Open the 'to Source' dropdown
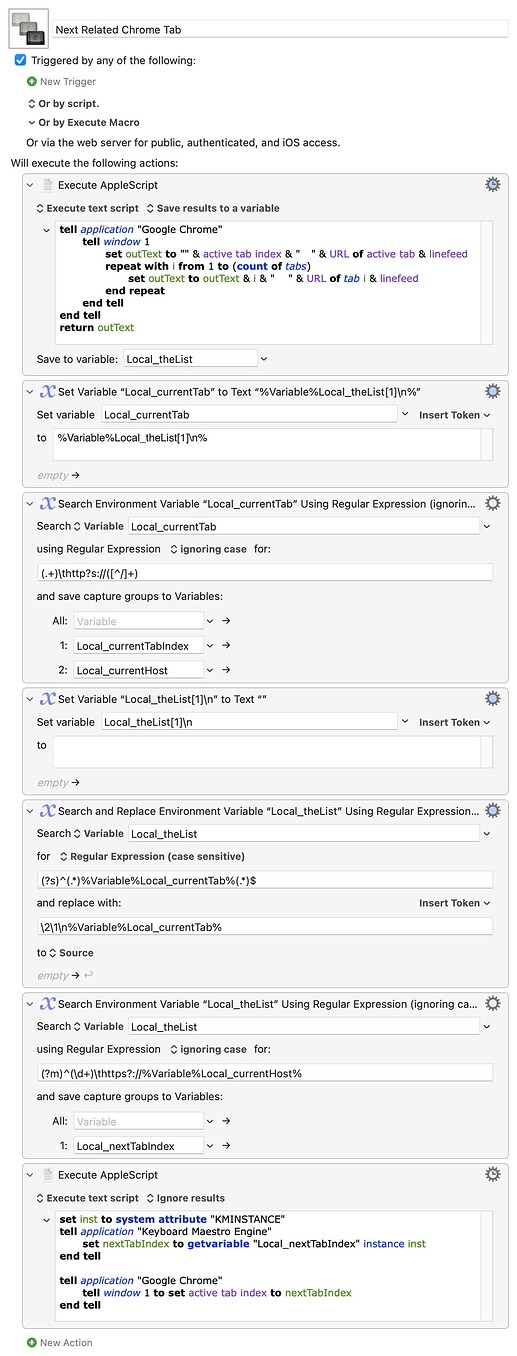The image size is (517, 1356). (71, 953)
